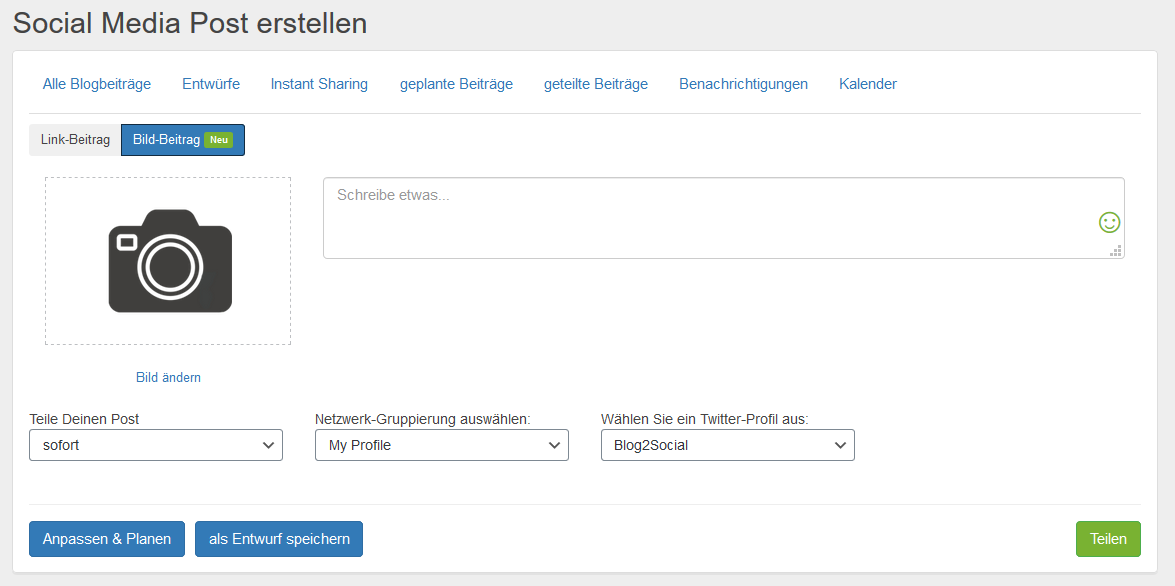Go to the Alle Blogbeiträge tab
This screenshot has height=586, width=1175.
(x=97, y=84)
